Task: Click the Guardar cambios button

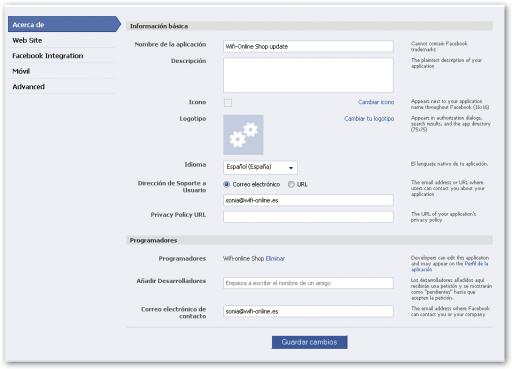Action: [309, 342]
